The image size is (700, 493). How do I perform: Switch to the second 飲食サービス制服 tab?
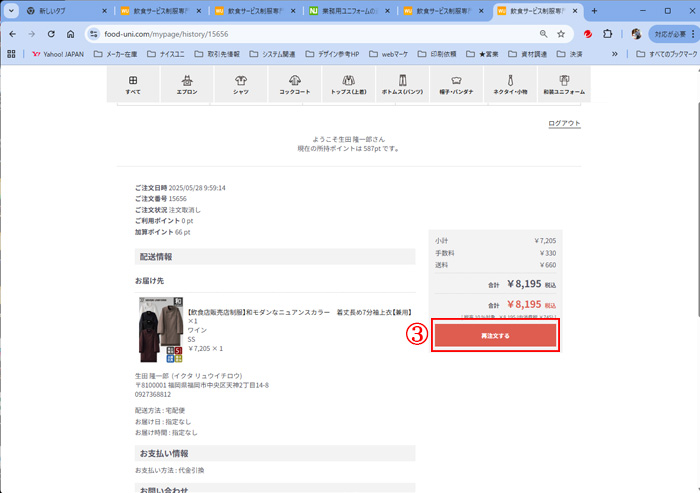tap(254, 11)
